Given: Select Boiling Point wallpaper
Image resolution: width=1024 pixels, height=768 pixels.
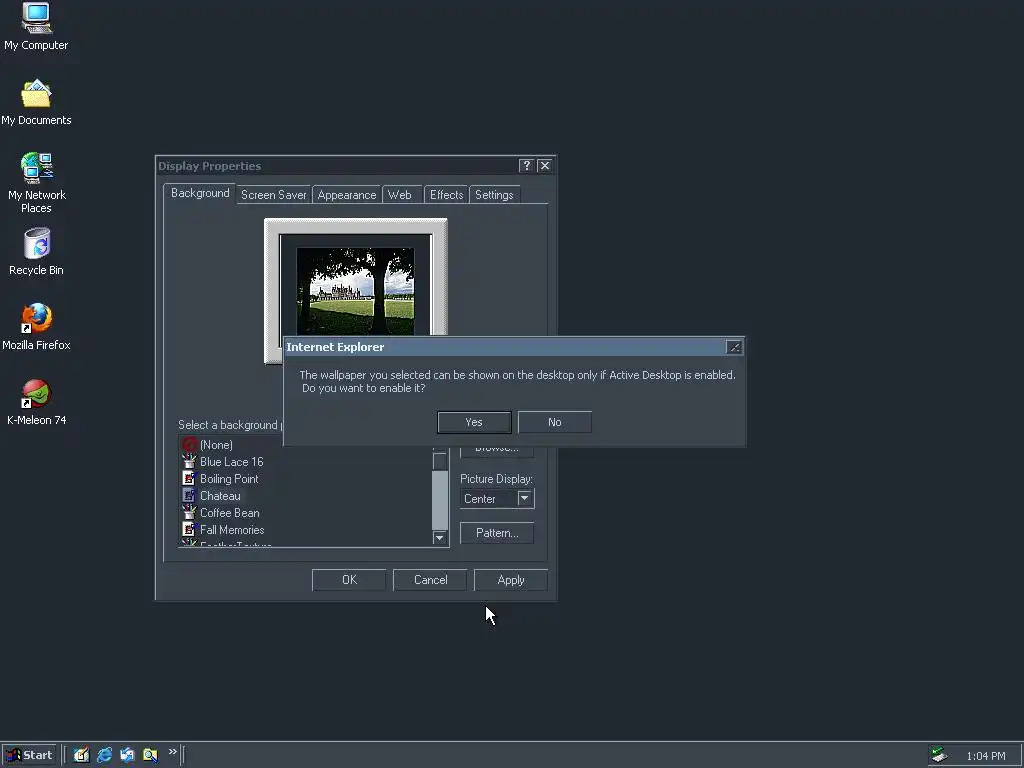Looking at the screenshot, I should click(x=229, y=479).
